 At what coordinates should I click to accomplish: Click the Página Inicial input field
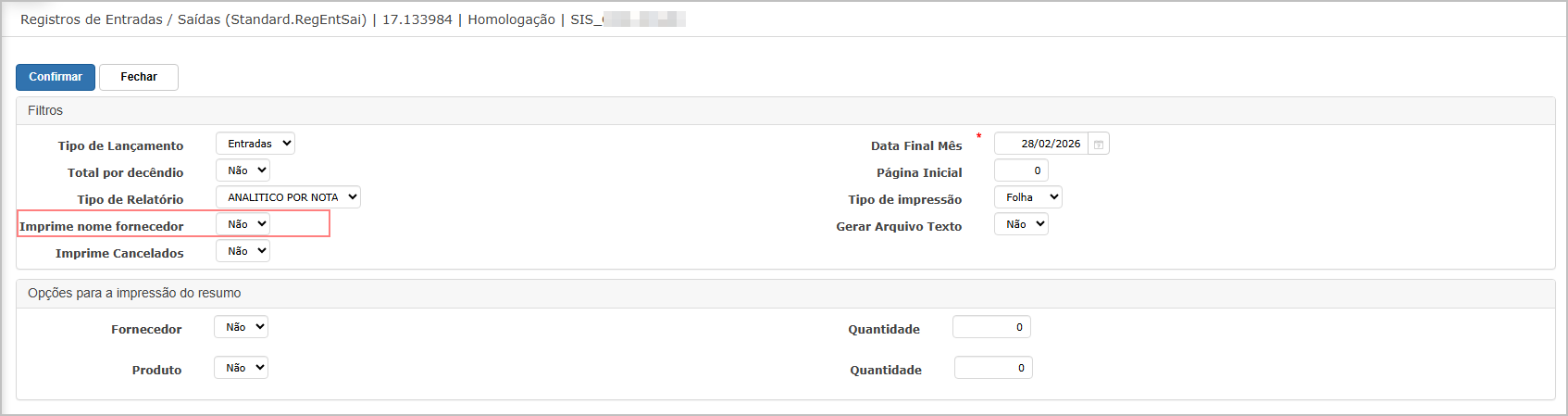tap(1021, 170)
